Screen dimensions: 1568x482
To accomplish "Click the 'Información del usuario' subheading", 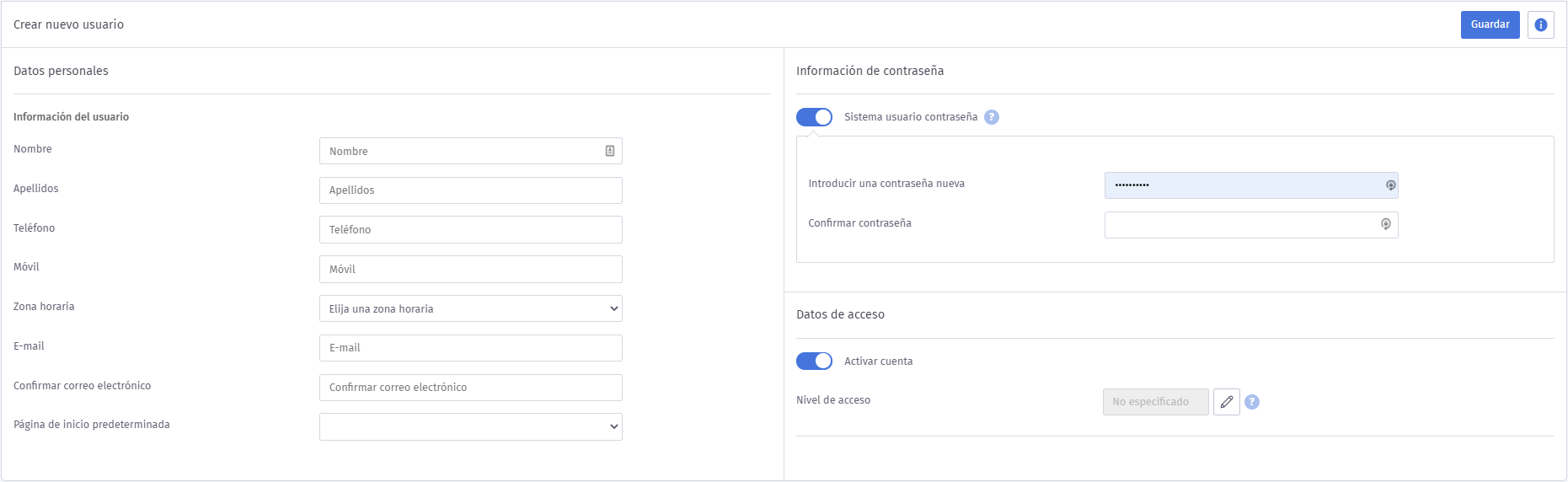I will [x=71, y=117].
